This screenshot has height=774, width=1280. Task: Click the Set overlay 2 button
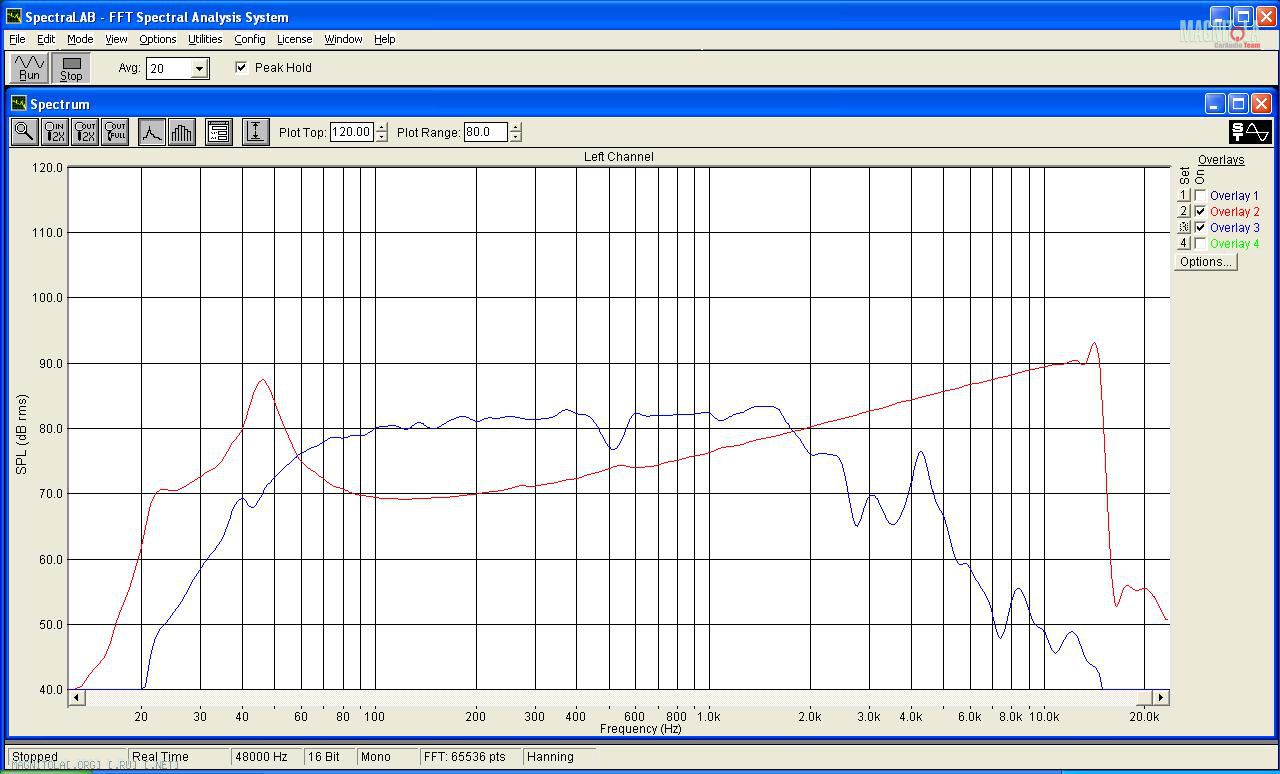click(1184, 212)
